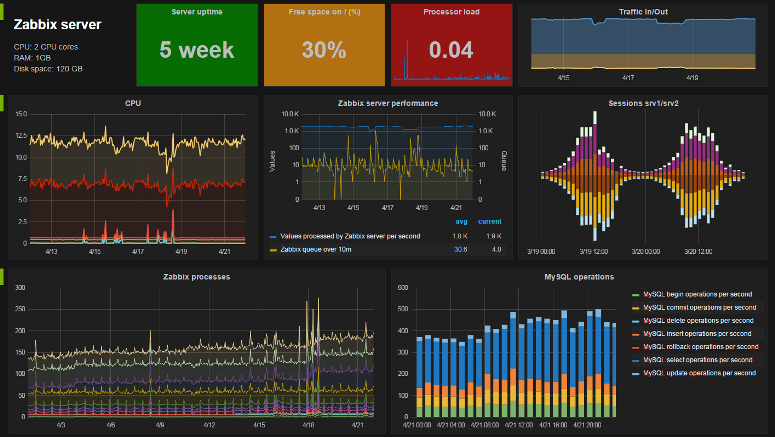Click the 30% free space stat value

click(325, 49)
